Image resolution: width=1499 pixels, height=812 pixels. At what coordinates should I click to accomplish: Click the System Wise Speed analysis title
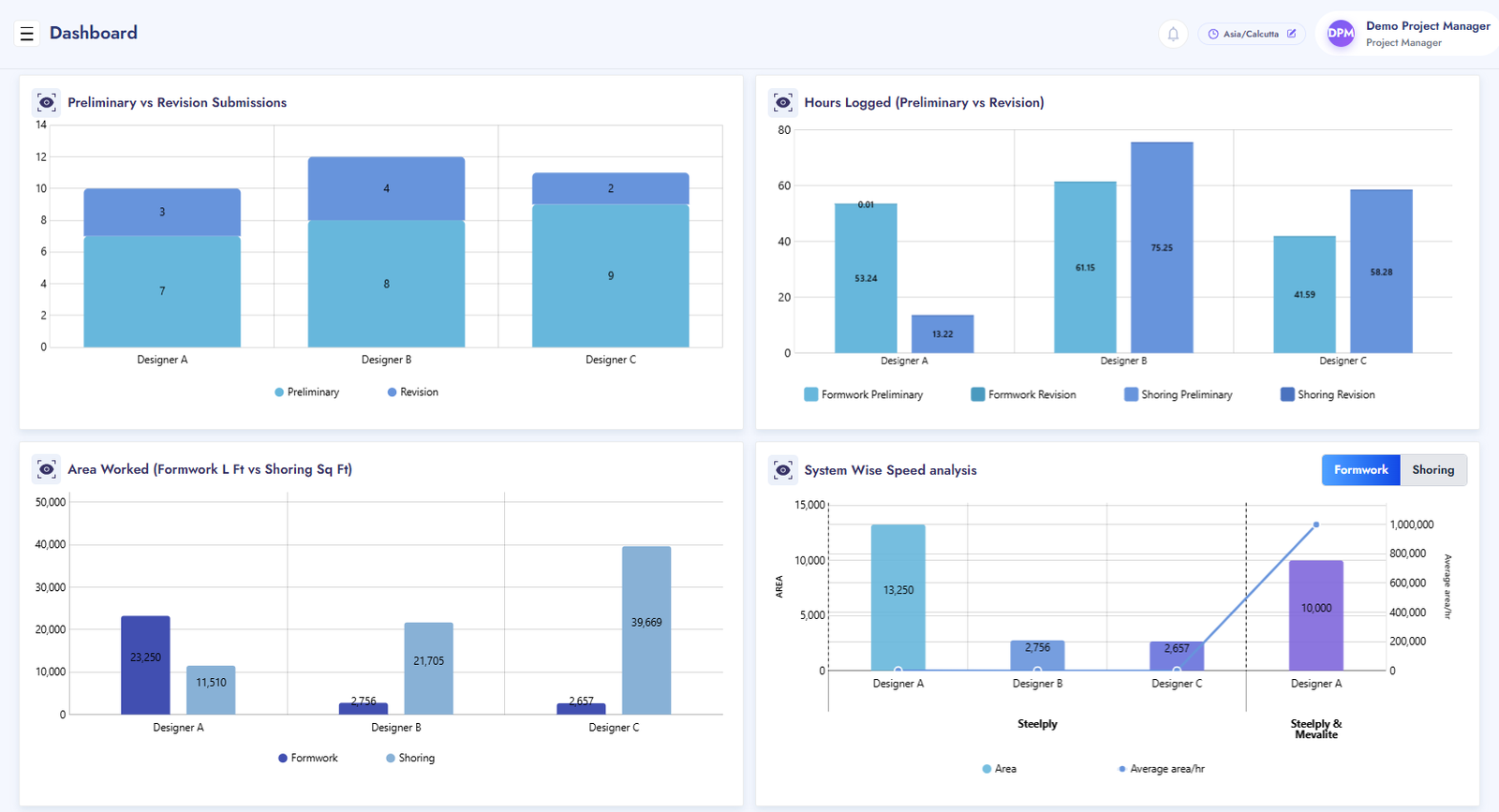pos(890,470)
